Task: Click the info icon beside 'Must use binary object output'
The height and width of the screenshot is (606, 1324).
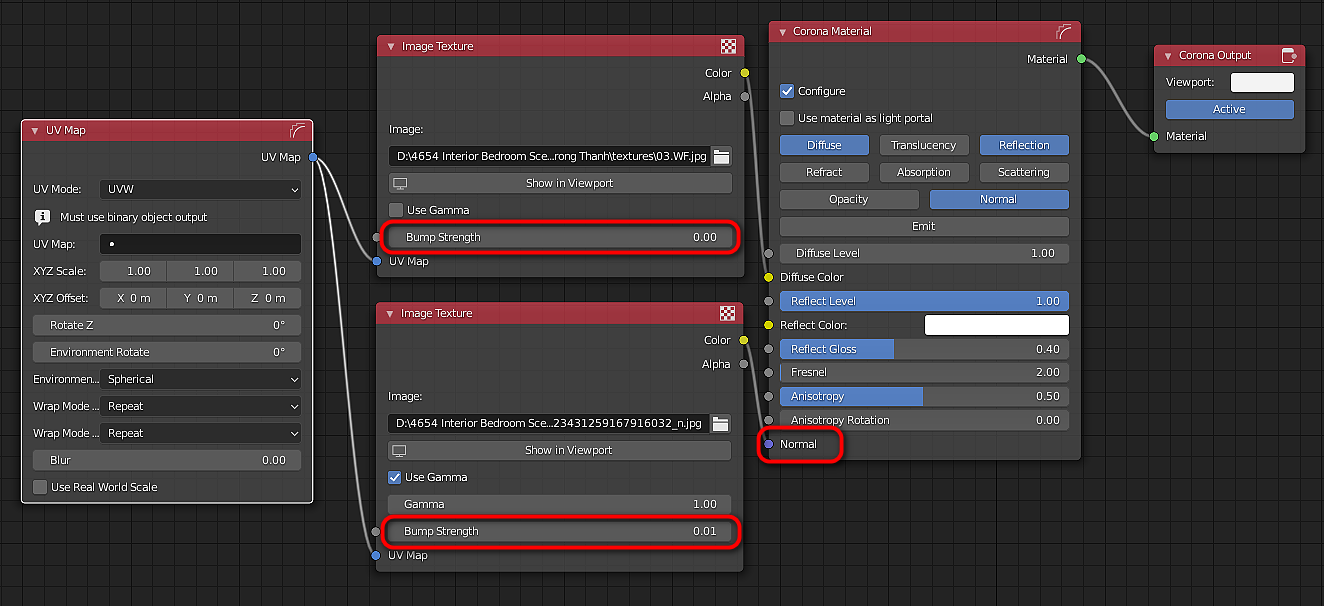Action: click(x=42, y=217)
